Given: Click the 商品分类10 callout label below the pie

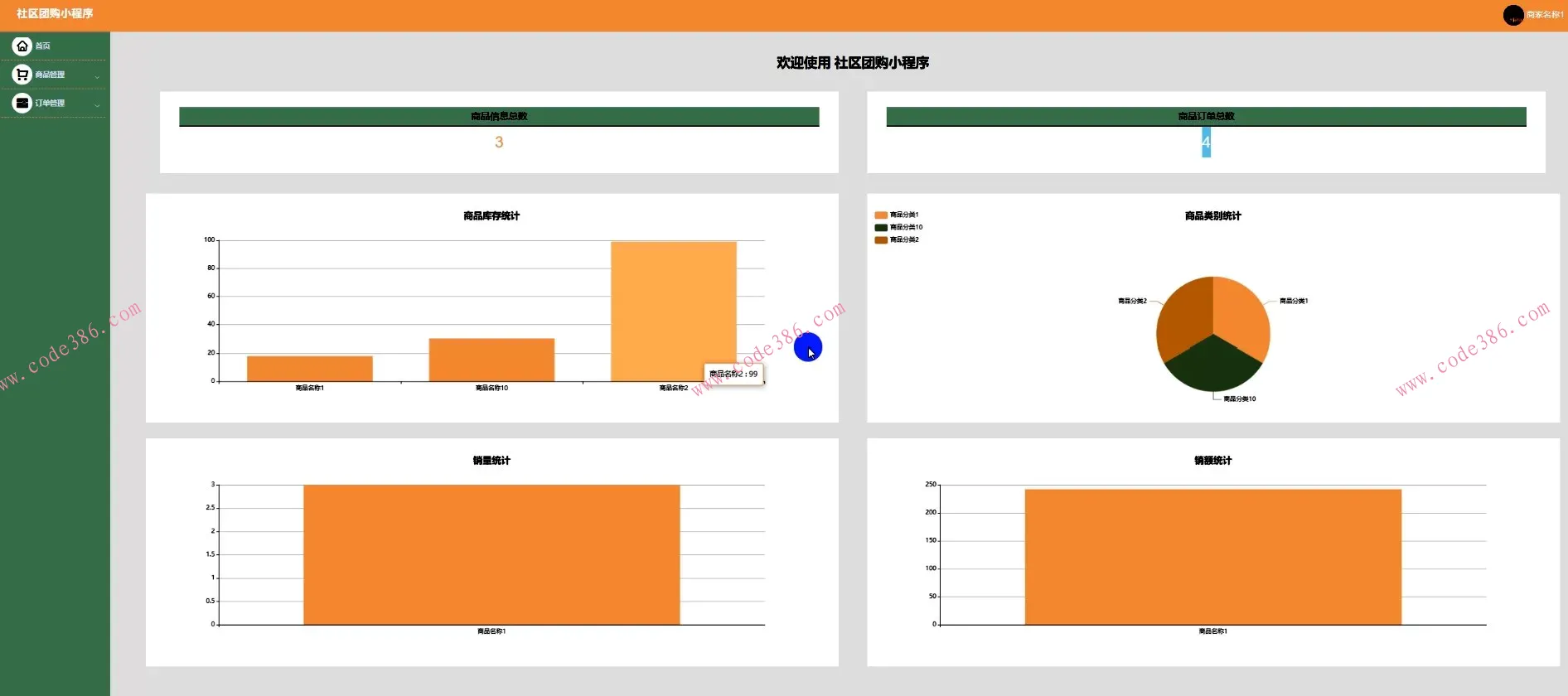Looking at the screenshot, I should point(1240,399).
